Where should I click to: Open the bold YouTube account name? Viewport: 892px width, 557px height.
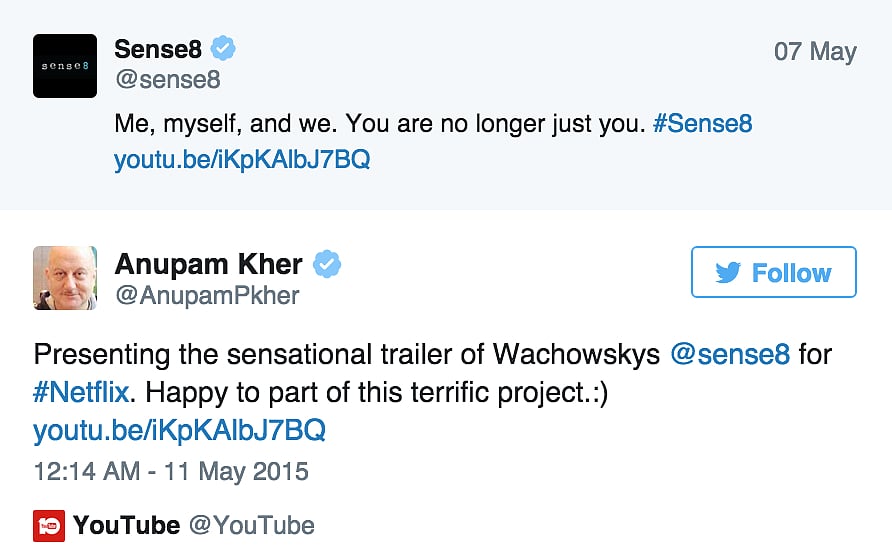pyautogui.click(x=127, y=525)
